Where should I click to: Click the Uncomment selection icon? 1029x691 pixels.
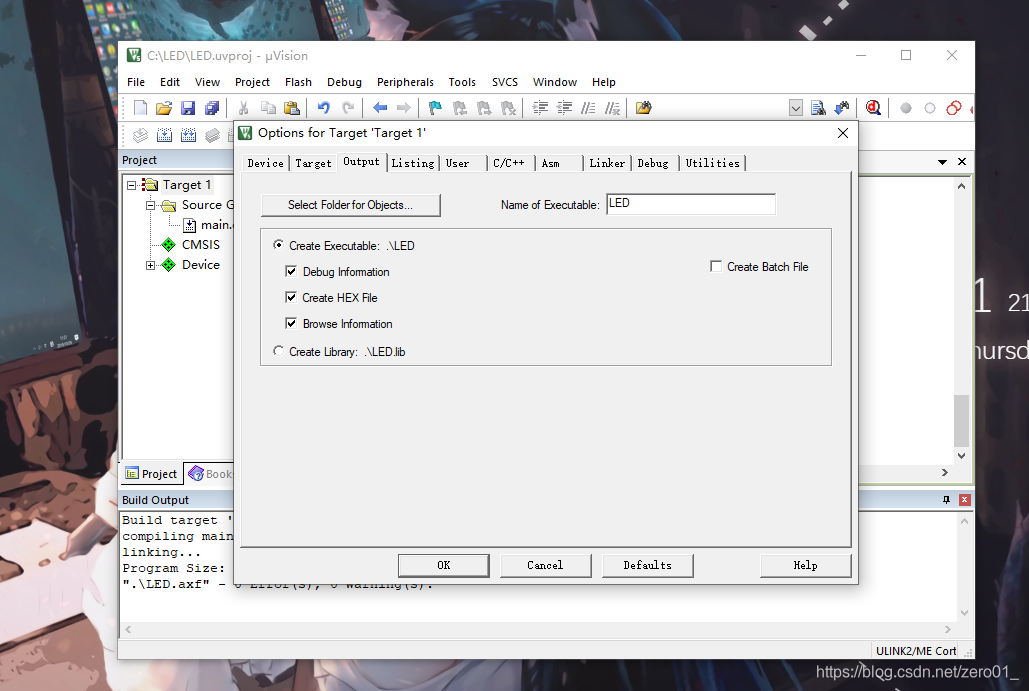[612, 108]
